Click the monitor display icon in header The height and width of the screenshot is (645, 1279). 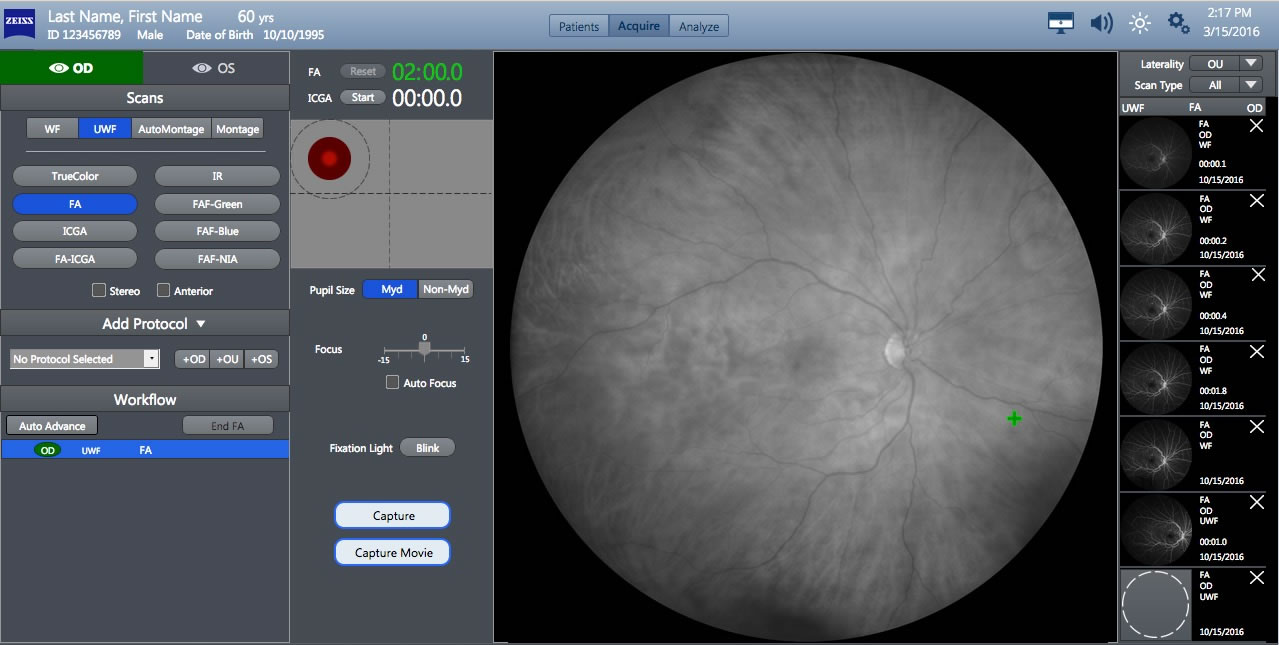pyautogui.click(x=1061, y=23)
